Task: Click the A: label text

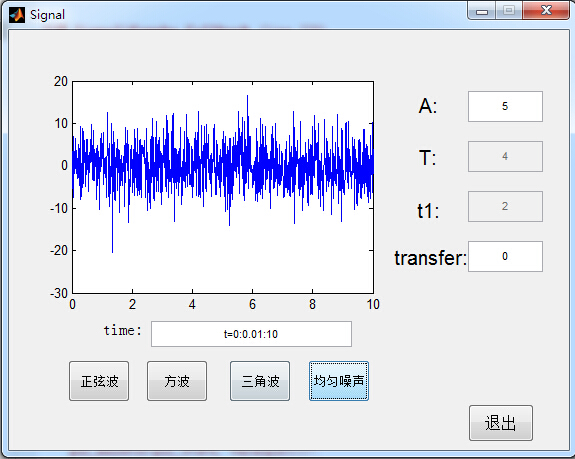Action: tap(428, 106)
